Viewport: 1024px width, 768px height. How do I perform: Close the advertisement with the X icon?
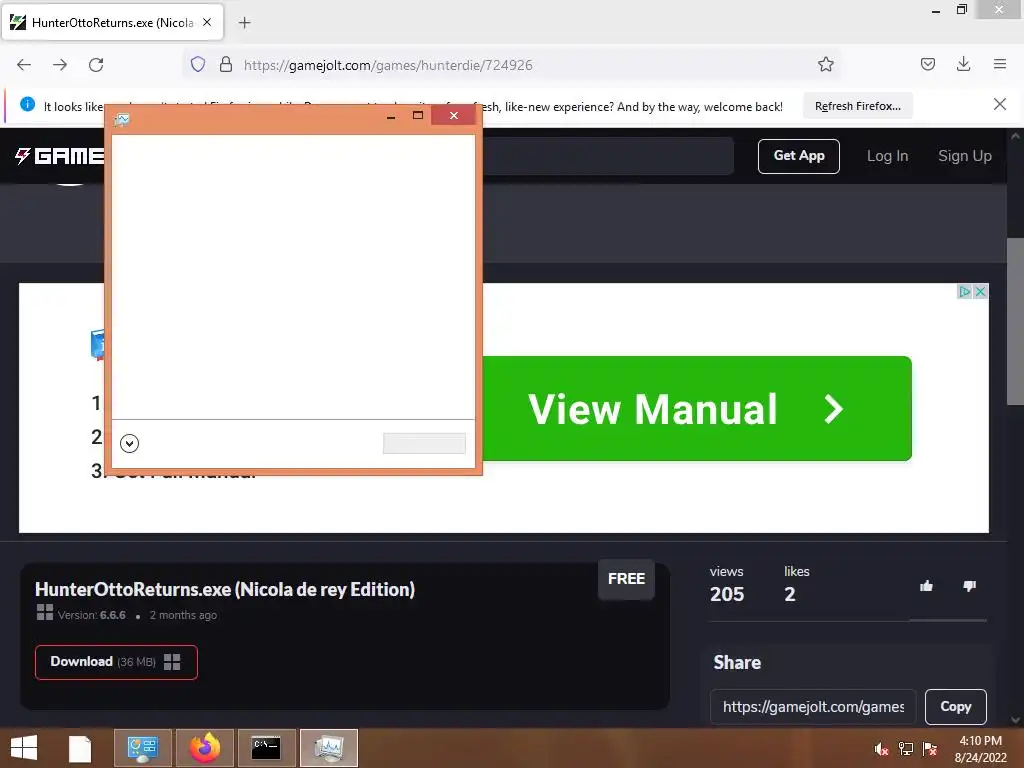[980, 291]
